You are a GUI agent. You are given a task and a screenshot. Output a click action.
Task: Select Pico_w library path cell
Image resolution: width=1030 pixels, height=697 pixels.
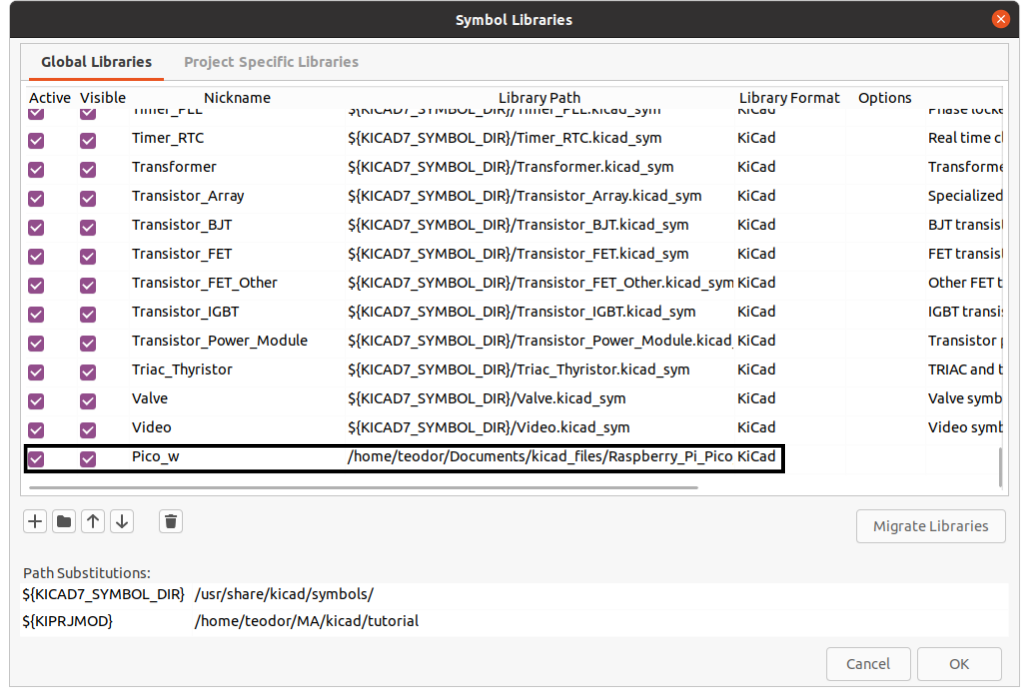coord(539,457)
